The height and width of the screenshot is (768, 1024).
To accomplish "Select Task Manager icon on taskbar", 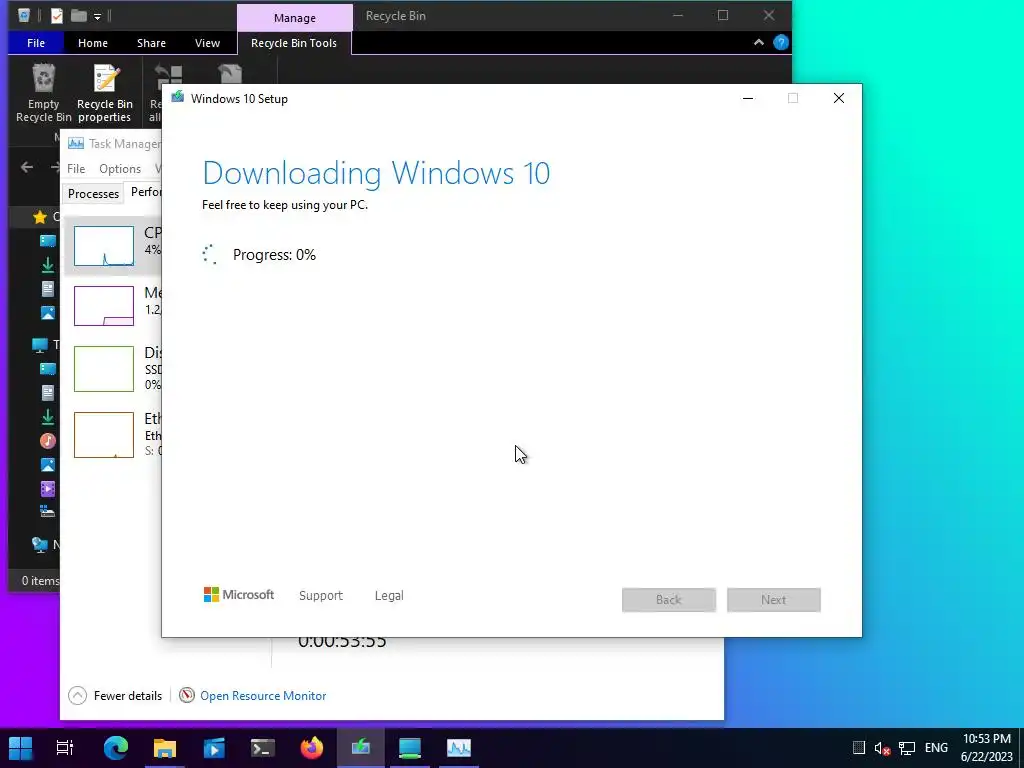I will [x=458, y=748].
